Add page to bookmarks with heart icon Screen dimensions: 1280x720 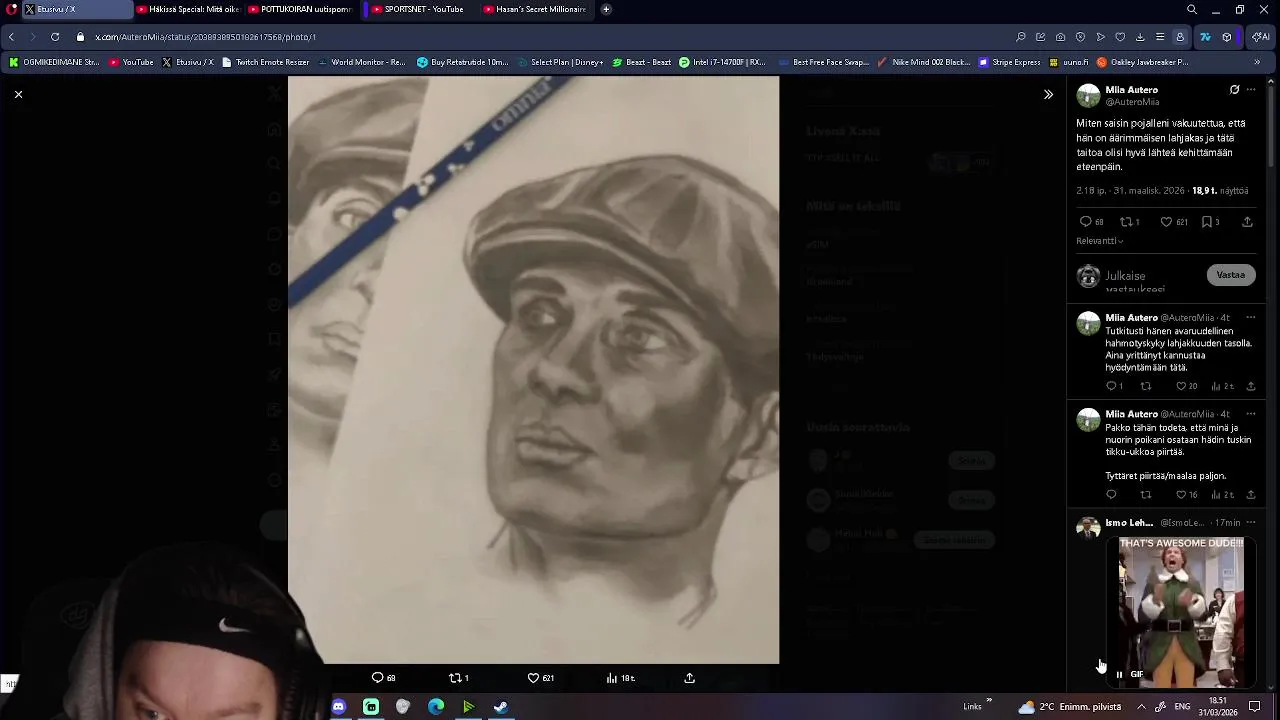pos(1120,37)
